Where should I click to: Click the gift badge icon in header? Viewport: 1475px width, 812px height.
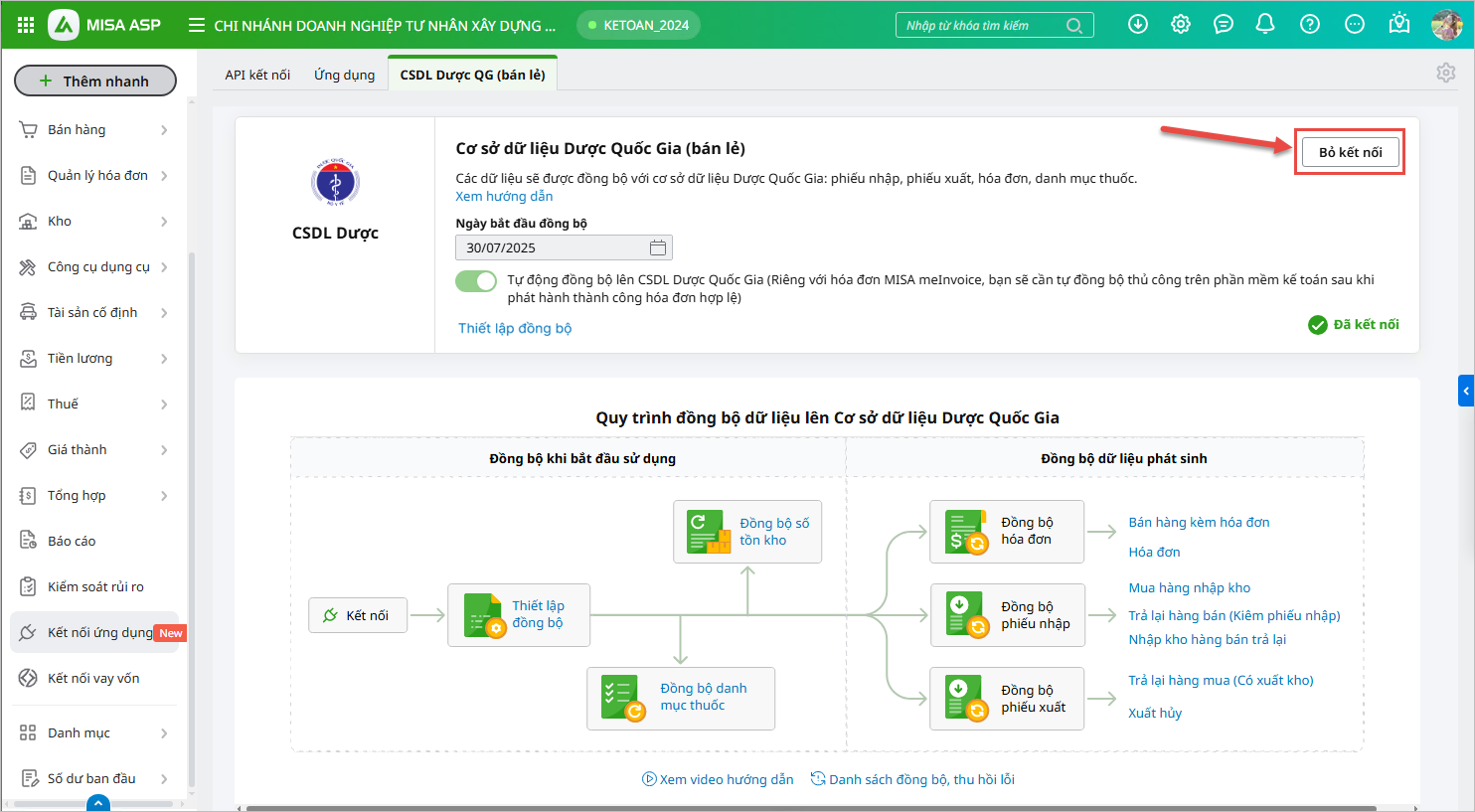pos(1399,24)
